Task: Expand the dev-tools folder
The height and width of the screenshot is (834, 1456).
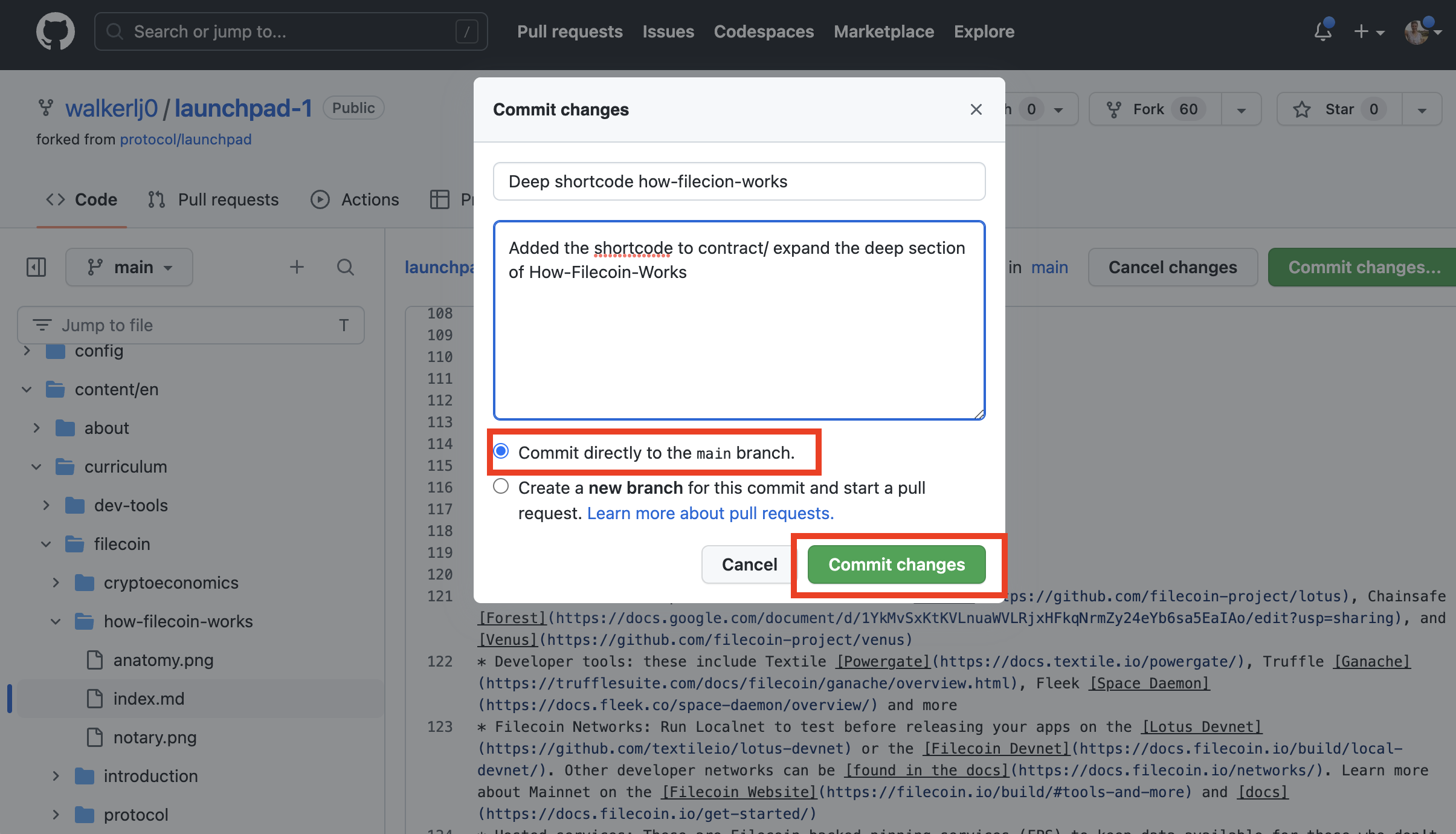Action: coord(46,505)
